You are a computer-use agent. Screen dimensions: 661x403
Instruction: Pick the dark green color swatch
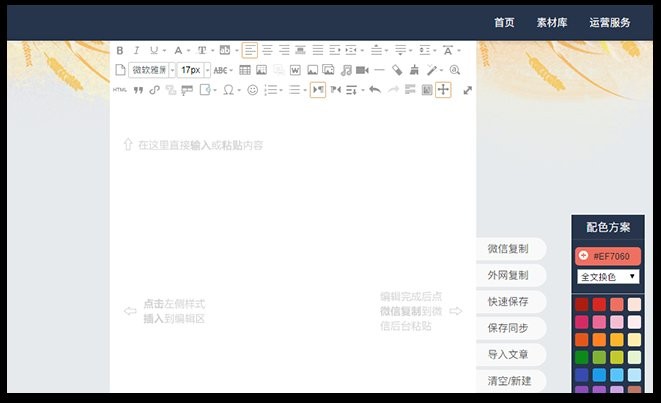582,357
